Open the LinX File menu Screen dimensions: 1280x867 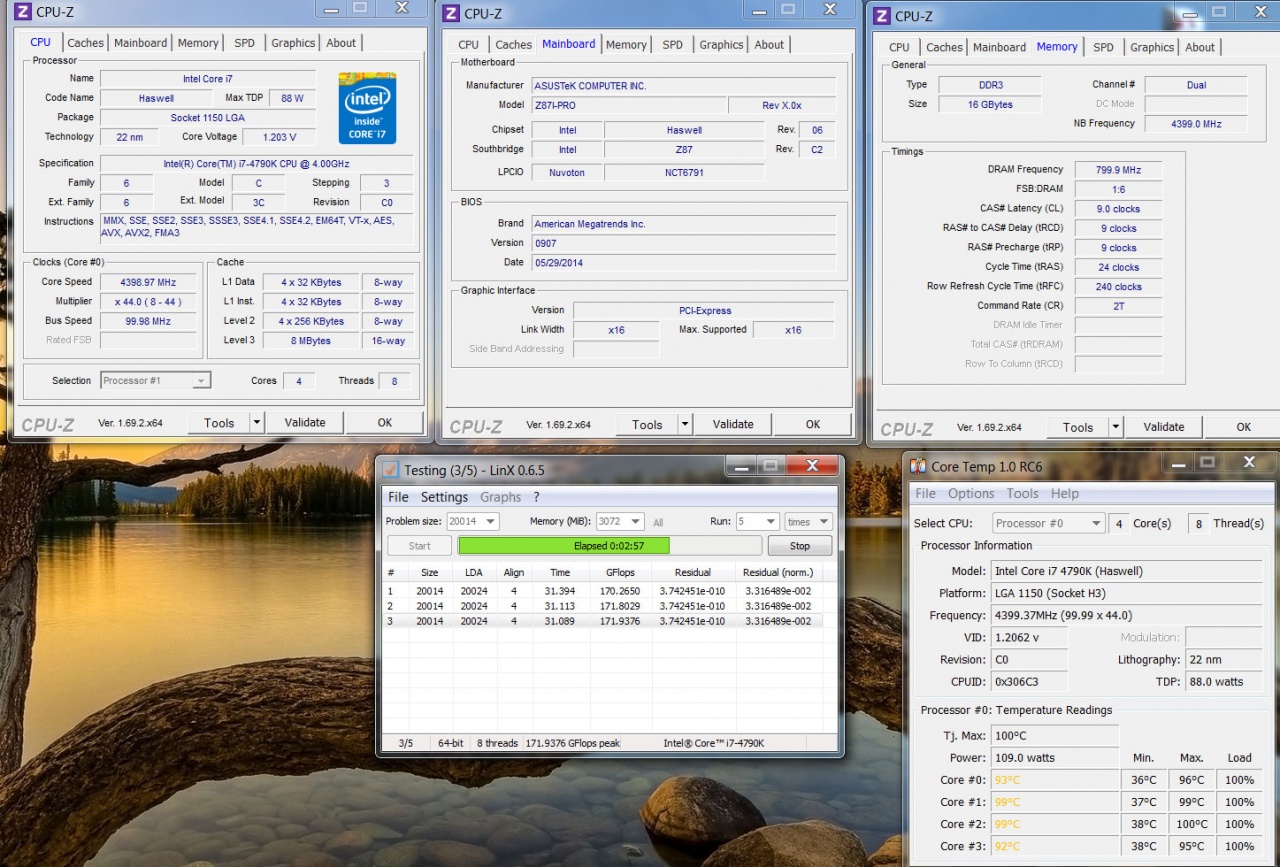398,497
